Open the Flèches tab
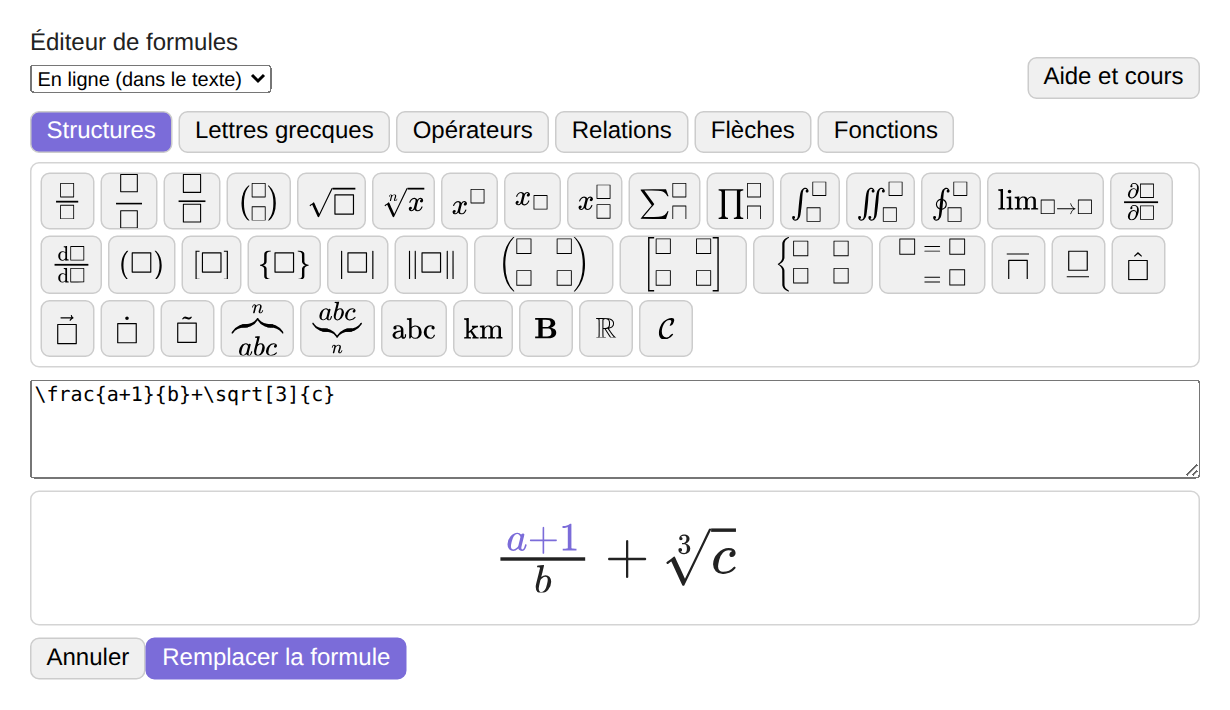 pyautogui.click(x=753, y=131)
